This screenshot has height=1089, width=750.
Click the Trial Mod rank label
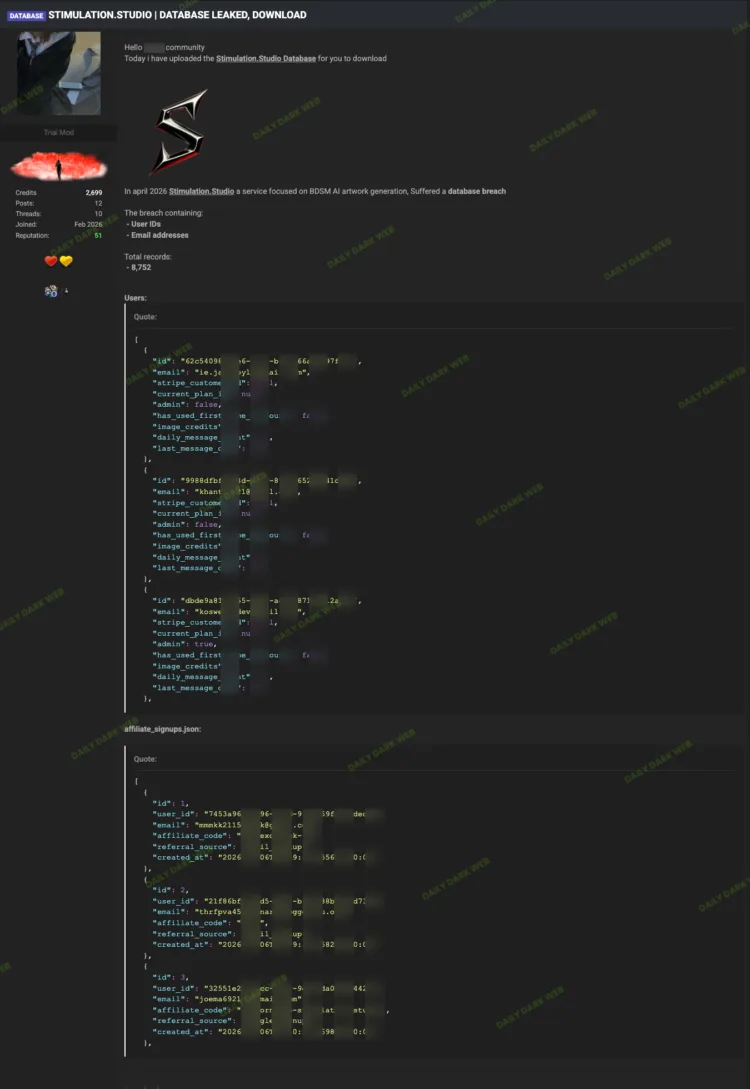tap(59, 132)
